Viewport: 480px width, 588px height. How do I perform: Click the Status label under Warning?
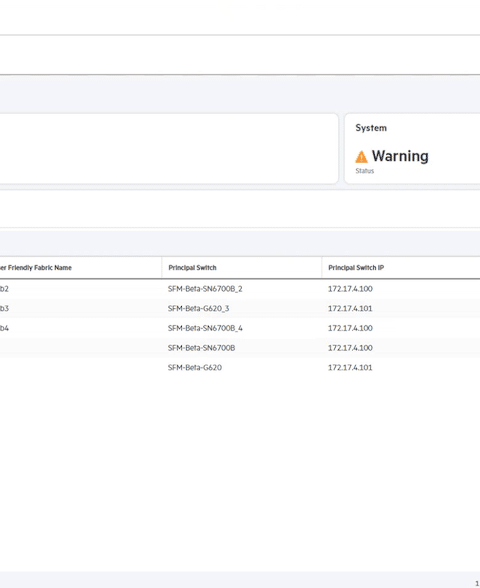364,171
